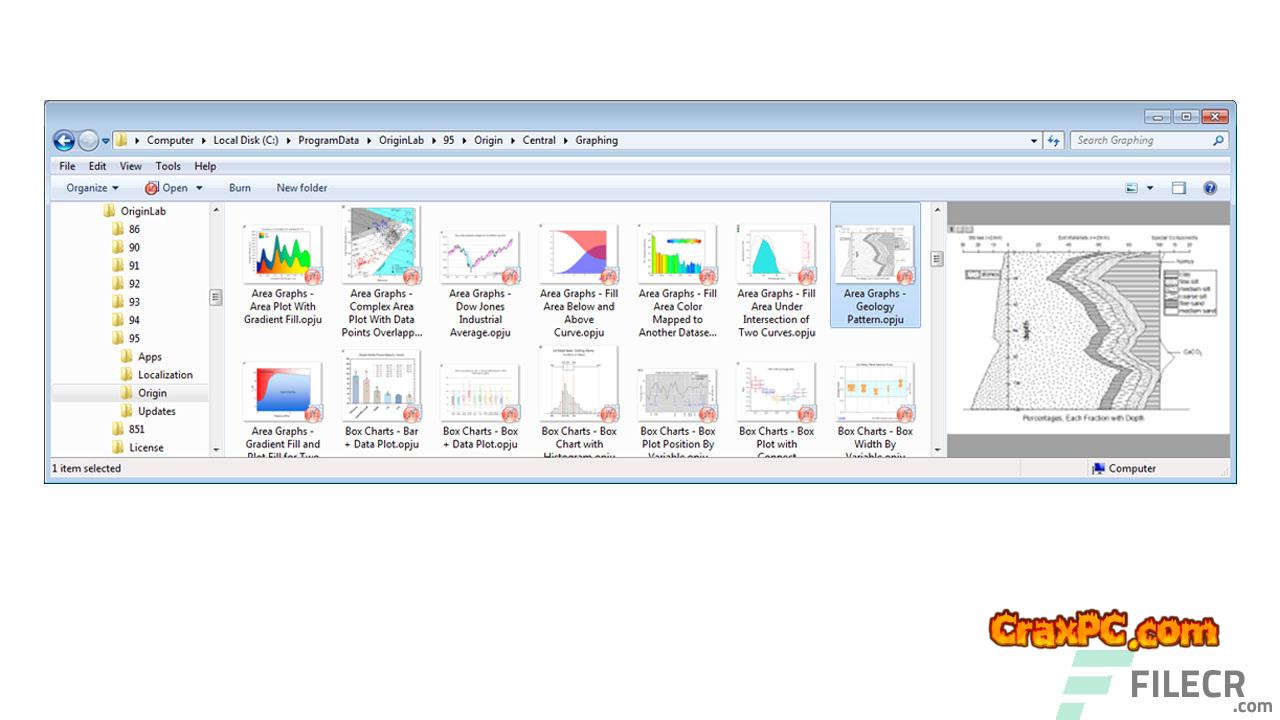Open the change view options dropdown
Image resolution: width=1280 pixels, height=720 pixels.
[x=1150, y=188]
